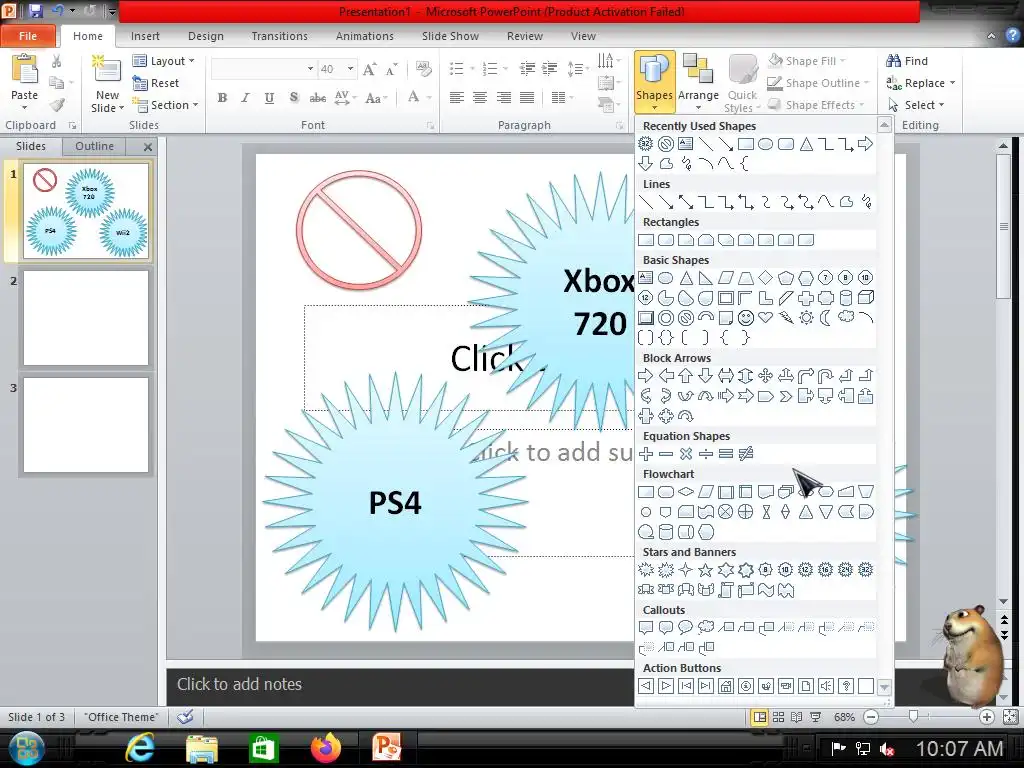Open the Layout dropdown
The height and width of the screenshot is (768, 1024).
coord(164,61)
